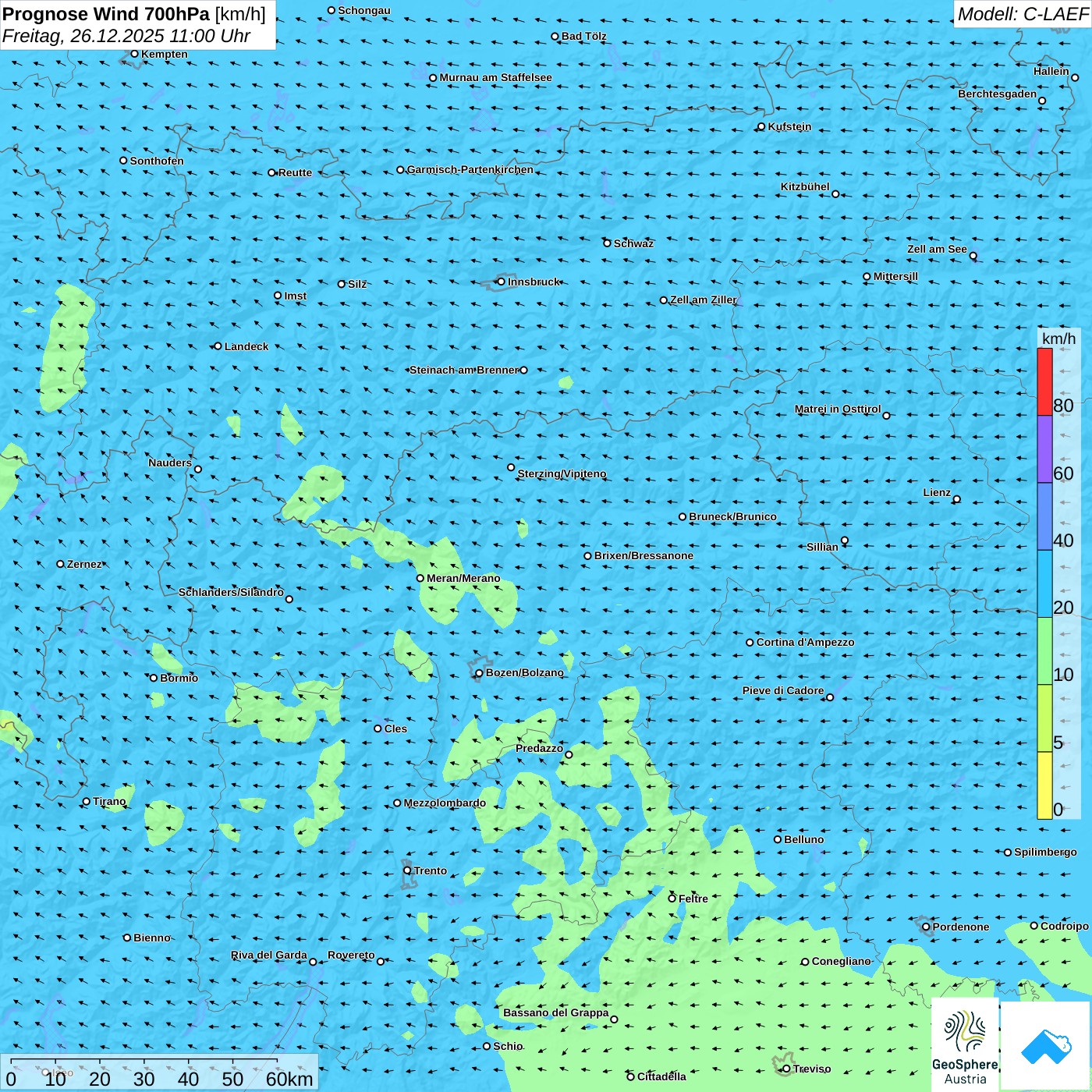
Task: Click the 'Cortina d'Ampezzo' label
Action: (x=805, y=642)
